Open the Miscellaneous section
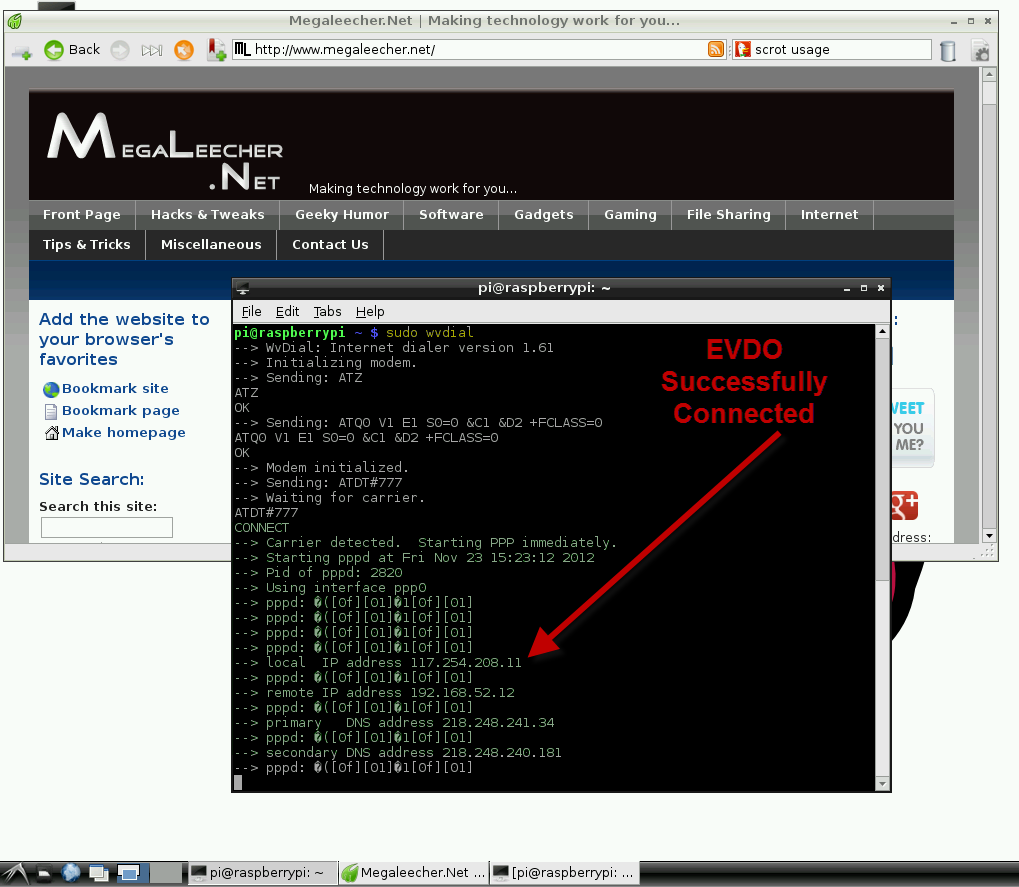 (x=211, y=244)
